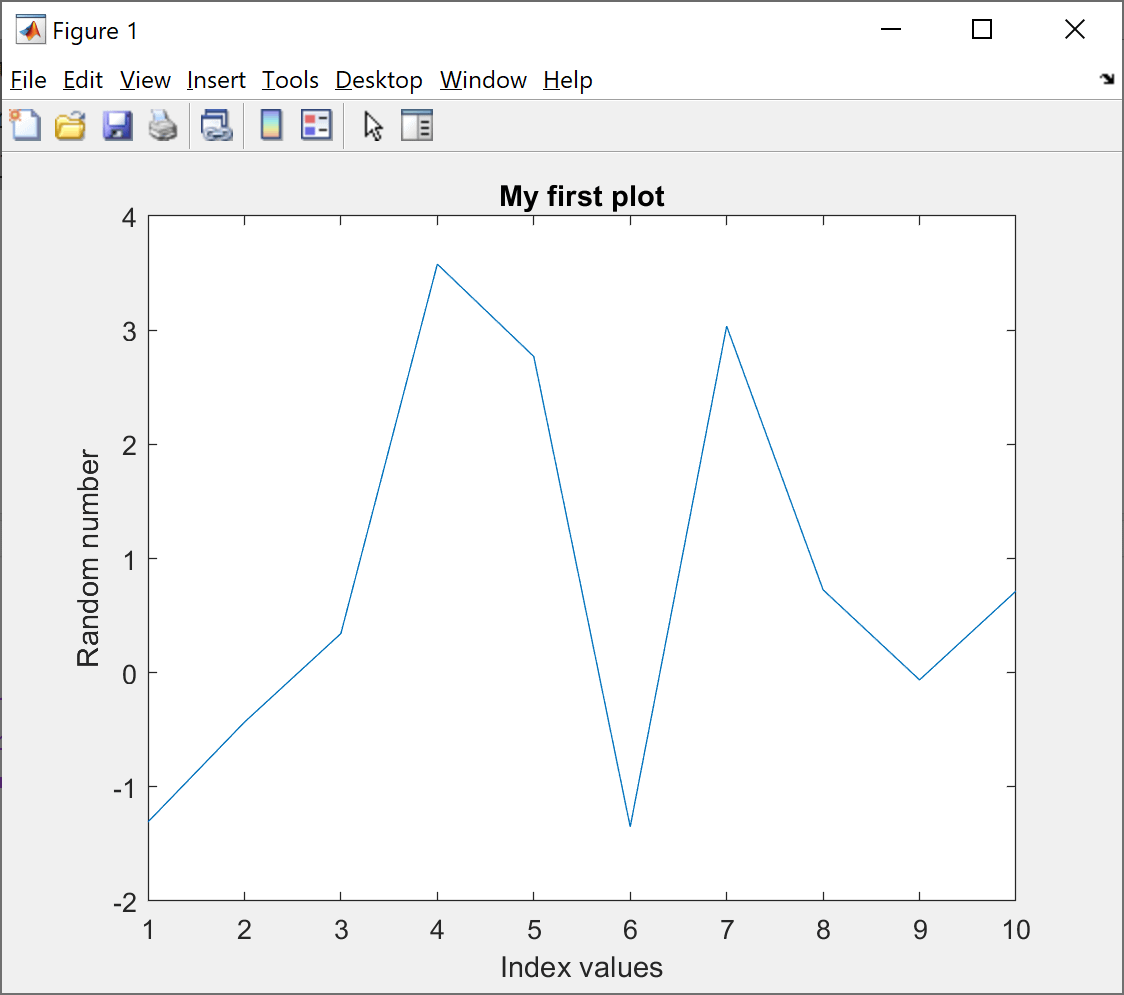The height and width of the screenshot is (995, 1124).
Task: Open a saved figure file
Action: [69, 125]
